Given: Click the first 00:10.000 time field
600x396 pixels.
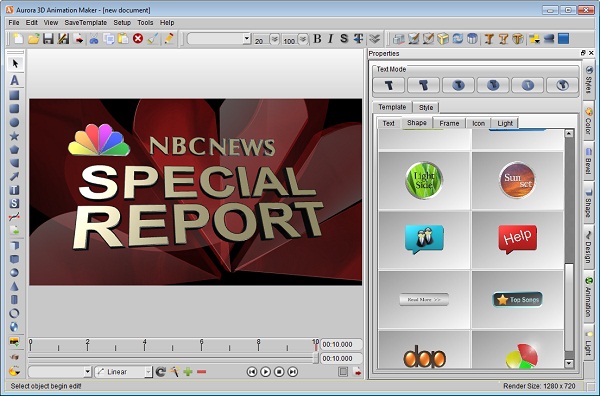Looking at the screenshot, I should tap(341, 344).
